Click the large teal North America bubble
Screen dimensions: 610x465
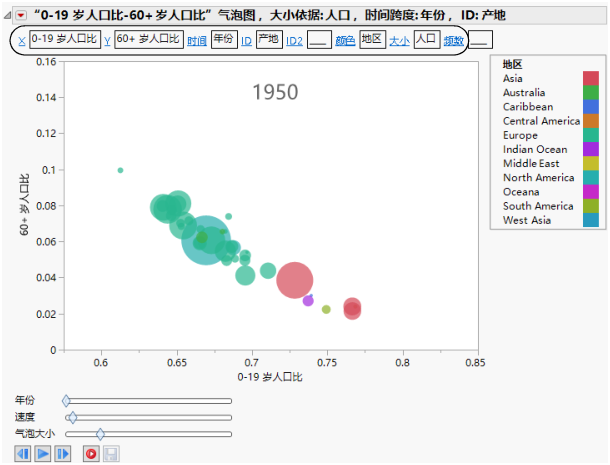click(x=206, y=240)
